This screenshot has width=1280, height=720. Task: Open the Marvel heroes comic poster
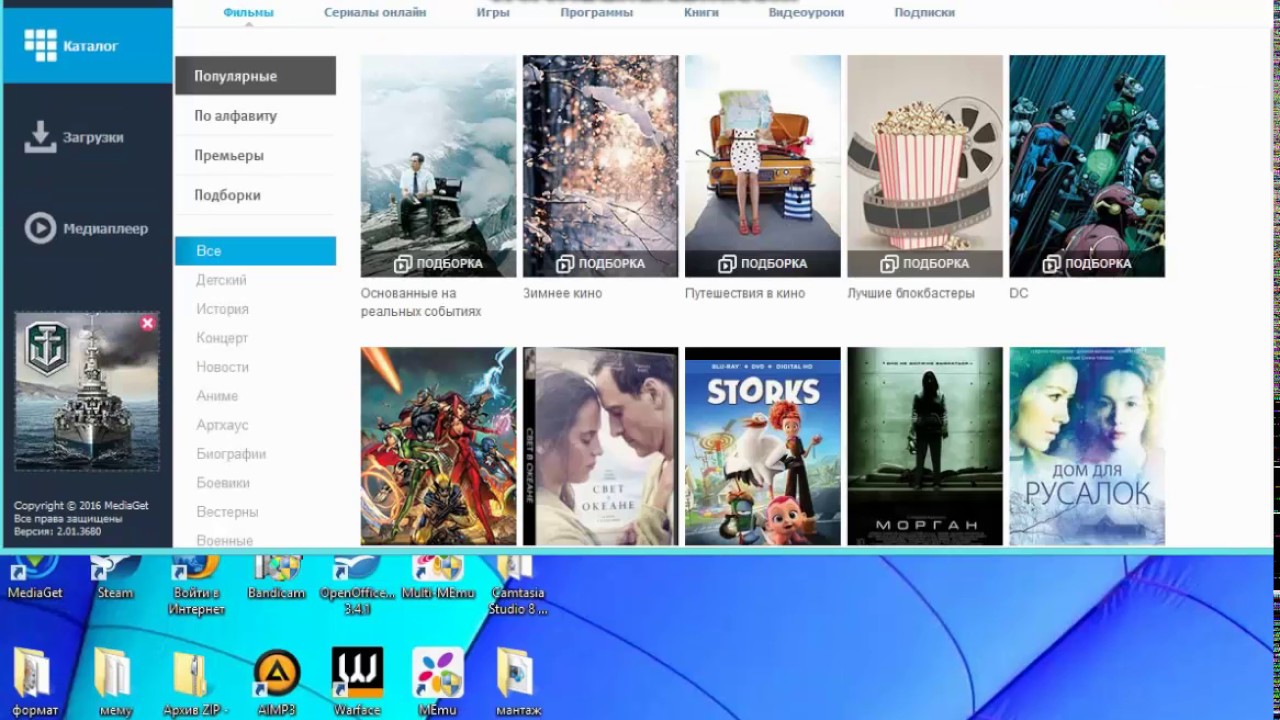pos(438,446)
